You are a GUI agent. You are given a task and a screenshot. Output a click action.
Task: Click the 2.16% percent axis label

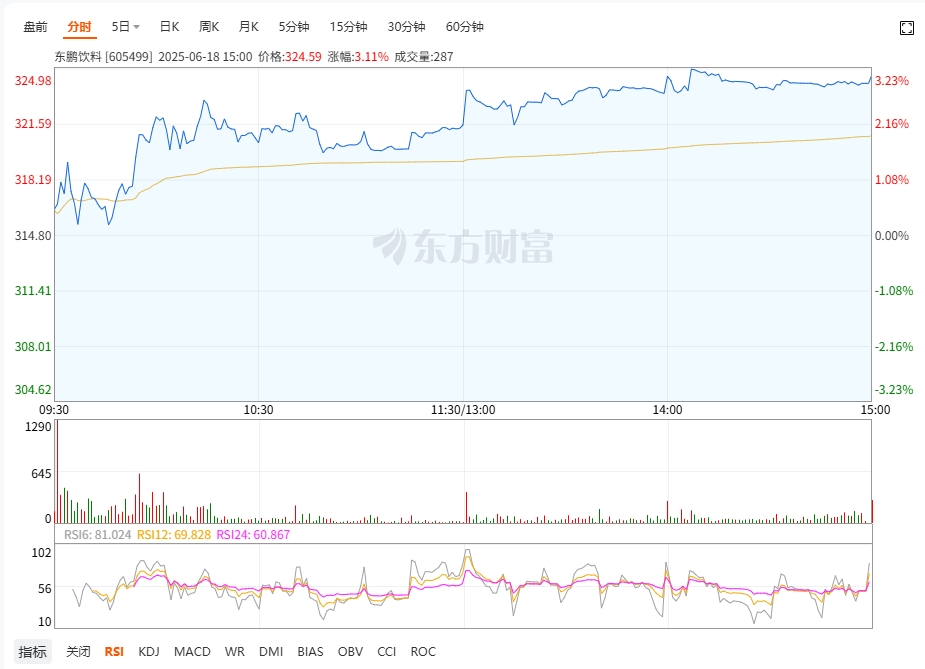[891, 124]
